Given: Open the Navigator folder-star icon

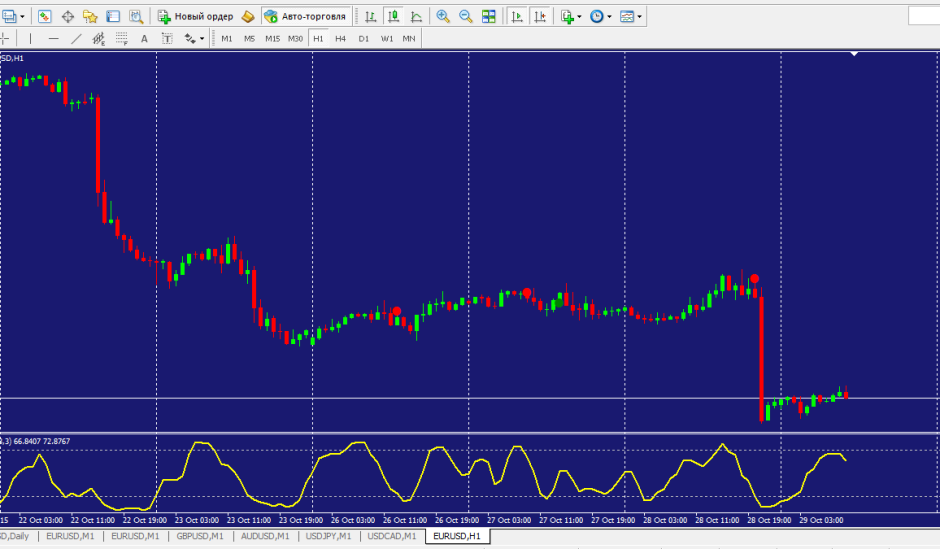Looking at the screenshot, I should click(x=90, y=17).
